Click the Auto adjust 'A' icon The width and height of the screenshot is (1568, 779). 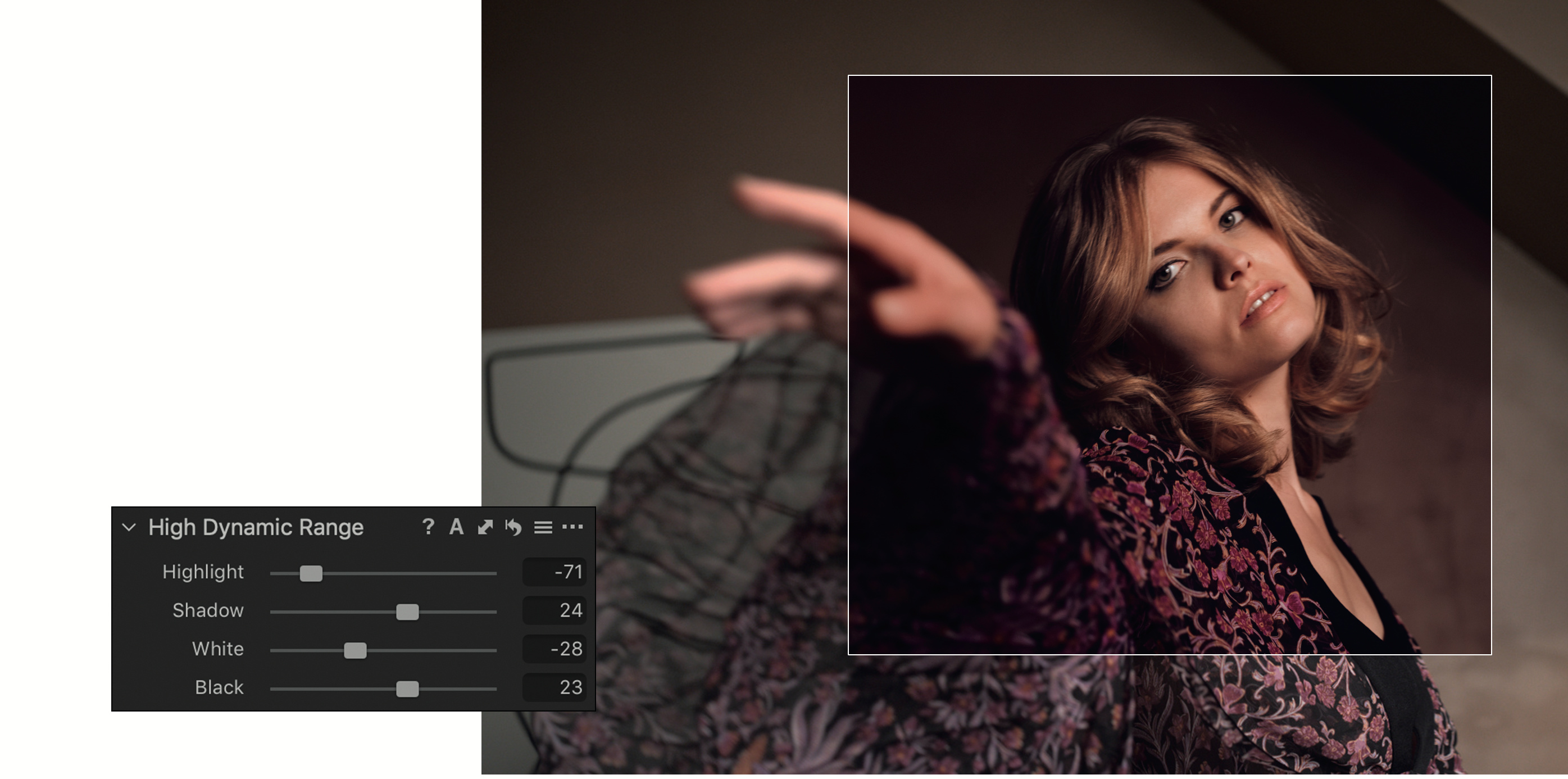click(456, 527)
